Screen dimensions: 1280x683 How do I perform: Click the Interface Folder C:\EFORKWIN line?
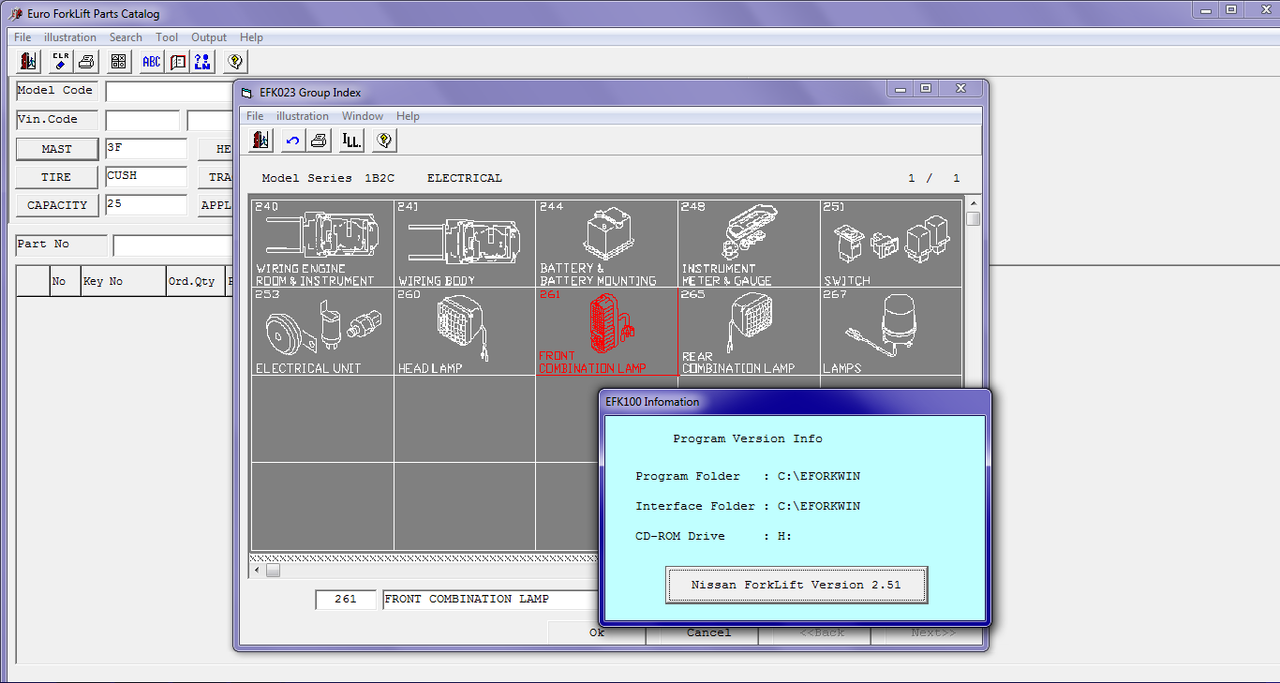748,506
